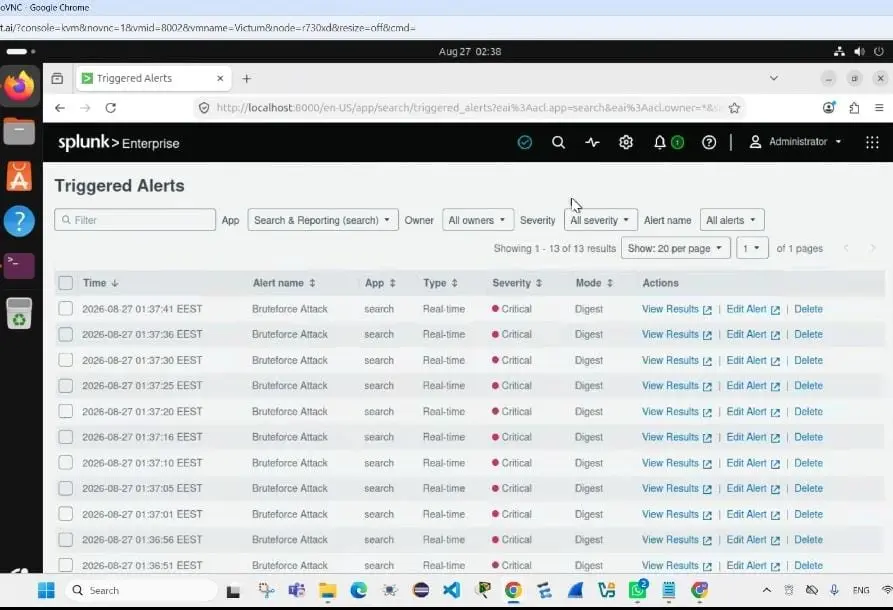893x610 pixels.
Task: Open the notifications bell icon
Action: pos(659,142)
